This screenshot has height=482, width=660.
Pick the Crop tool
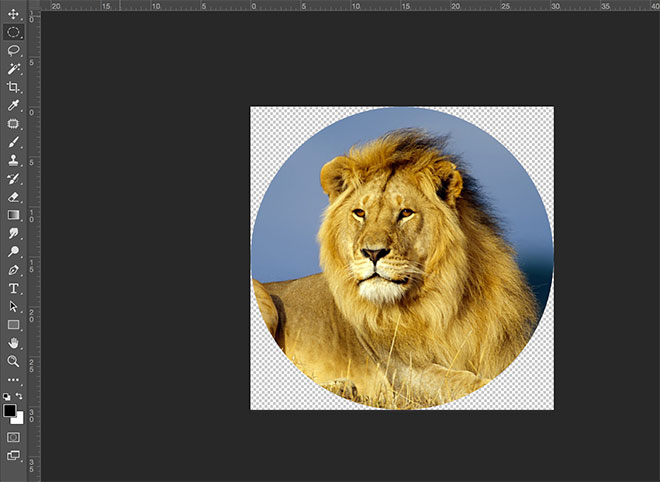point(14,87)
